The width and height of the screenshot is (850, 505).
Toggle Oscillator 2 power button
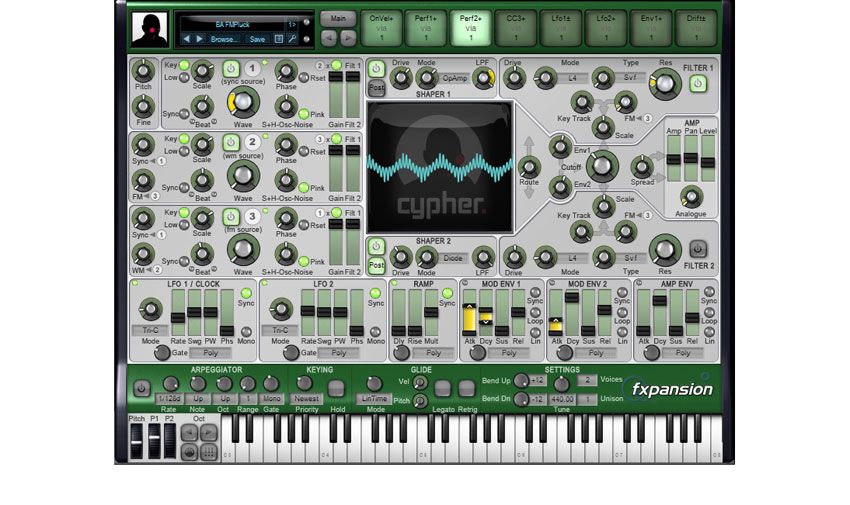point(231,143)
